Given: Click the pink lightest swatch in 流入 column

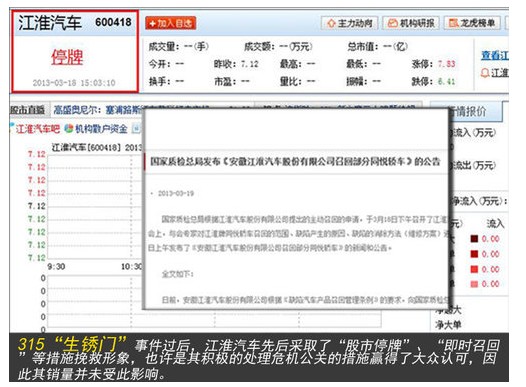Looking at the screenshot, I should pos(474,284).
